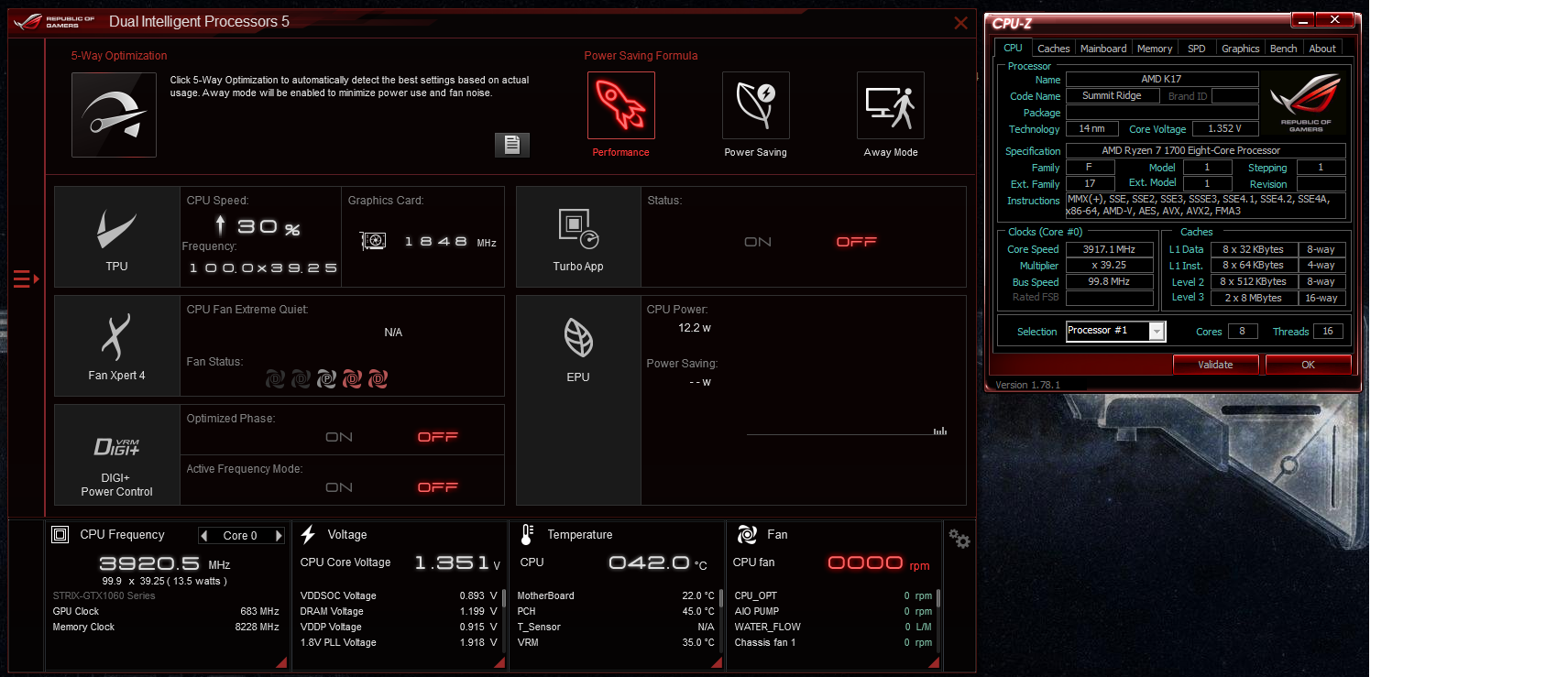Screen dimensions: 1568x677
Task: Switch to the Caches tab in CPU-Z
Action: click(x=1054, y=49)
